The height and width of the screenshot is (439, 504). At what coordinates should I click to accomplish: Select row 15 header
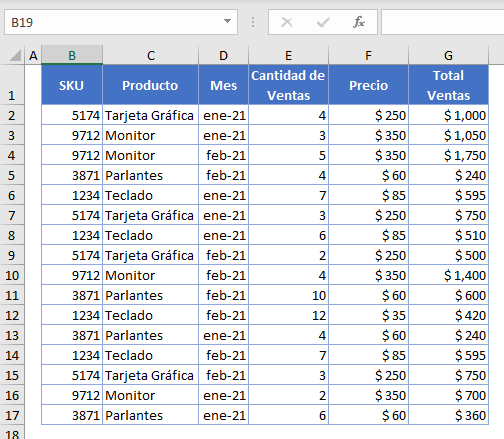coord(12,375)
